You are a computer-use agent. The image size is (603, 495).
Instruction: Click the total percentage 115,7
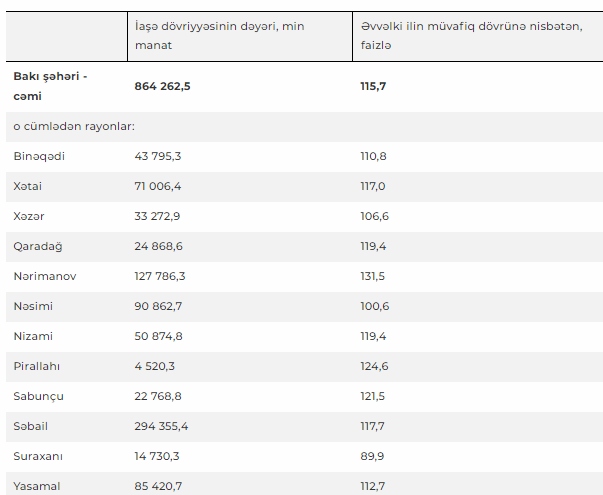tap(373, 86)
